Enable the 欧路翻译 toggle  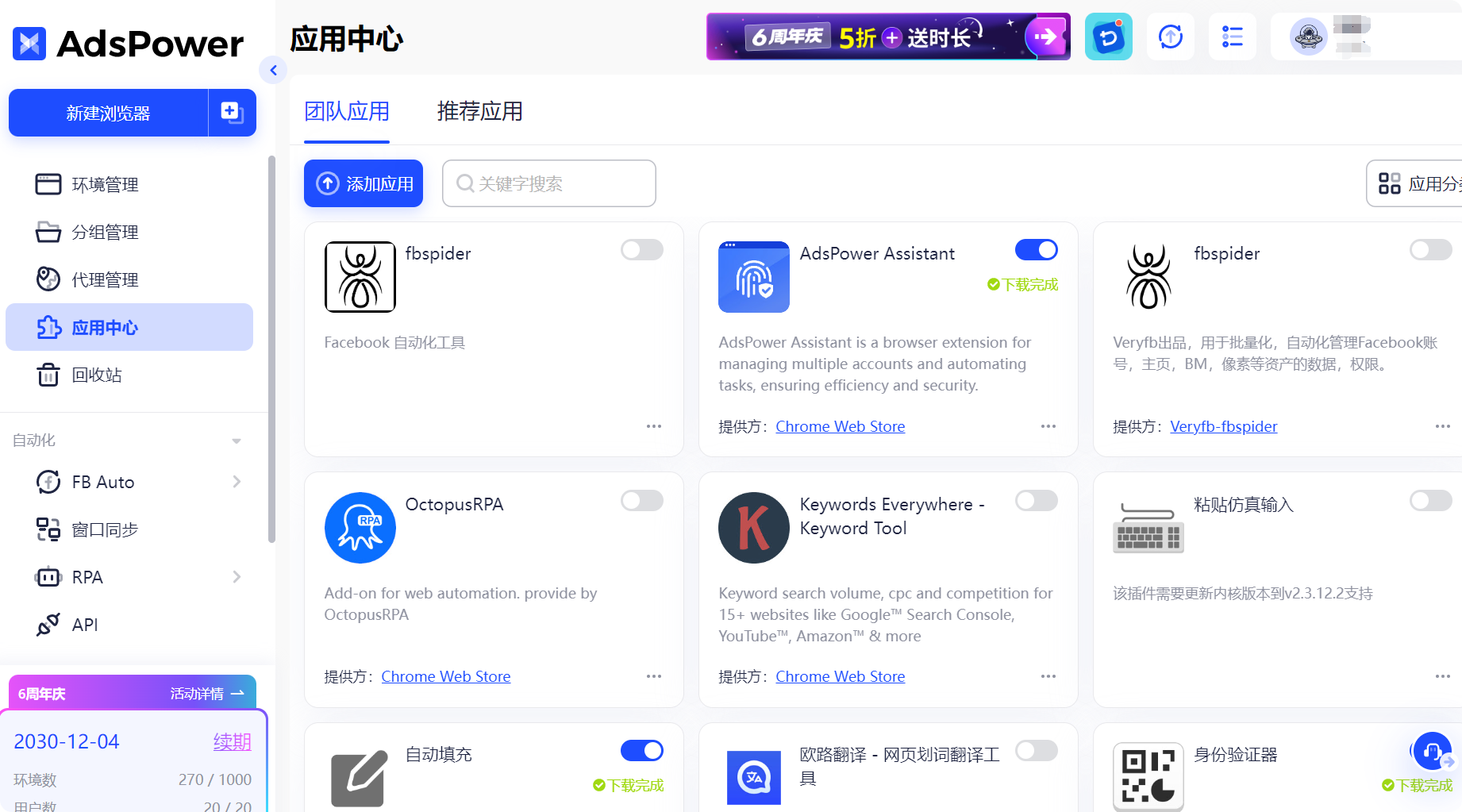[x=1037, y=751]
